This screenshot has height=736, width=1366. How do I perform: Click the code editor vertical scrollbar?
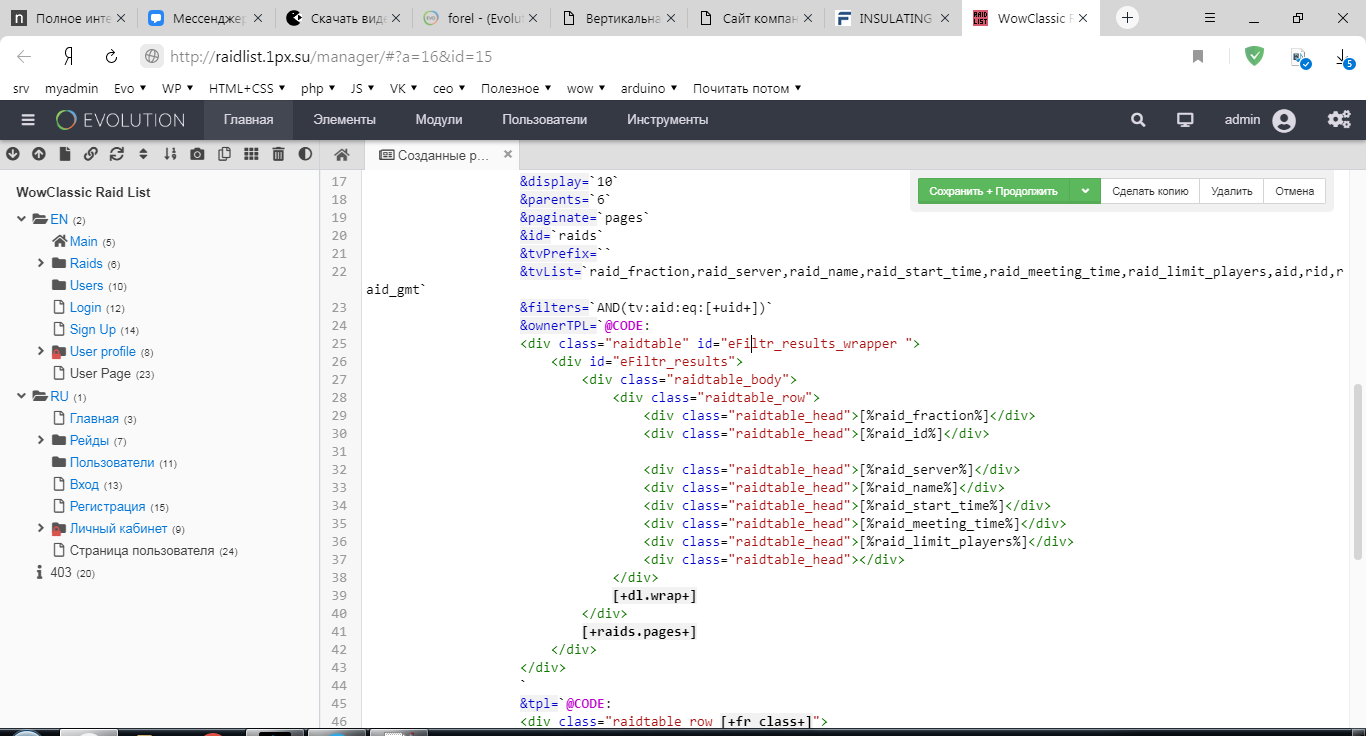(1357, 471)
